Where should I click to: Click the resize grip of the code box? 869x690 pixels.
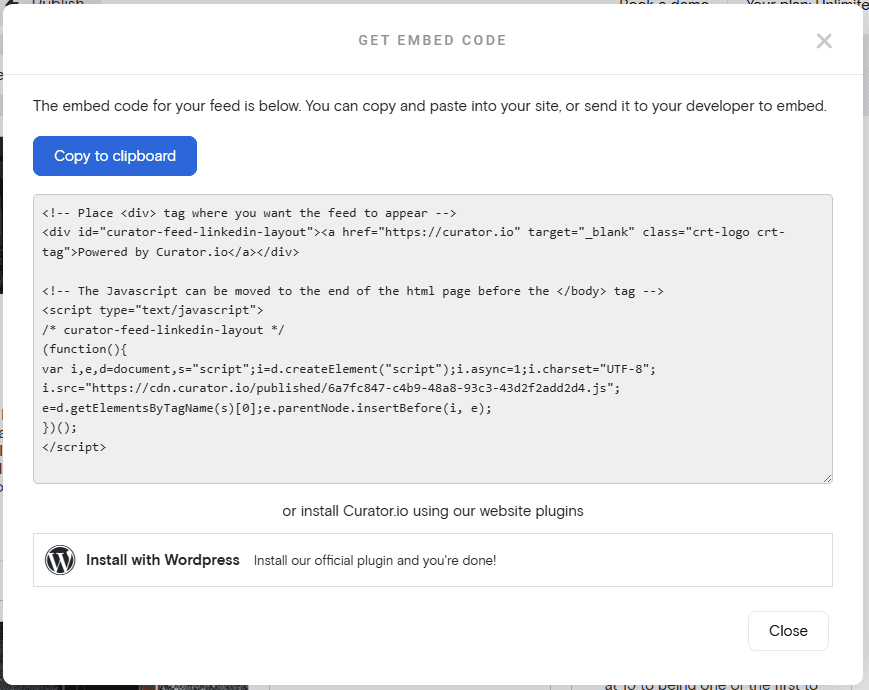click(x=826, y=478)
